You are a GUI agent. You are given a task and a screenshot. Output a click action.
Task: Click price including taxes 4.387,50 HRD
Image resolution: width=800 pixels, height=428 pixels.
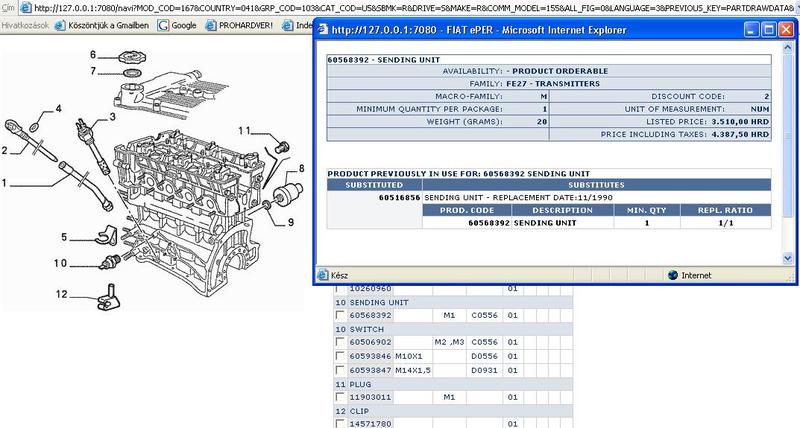pos(740,134)
